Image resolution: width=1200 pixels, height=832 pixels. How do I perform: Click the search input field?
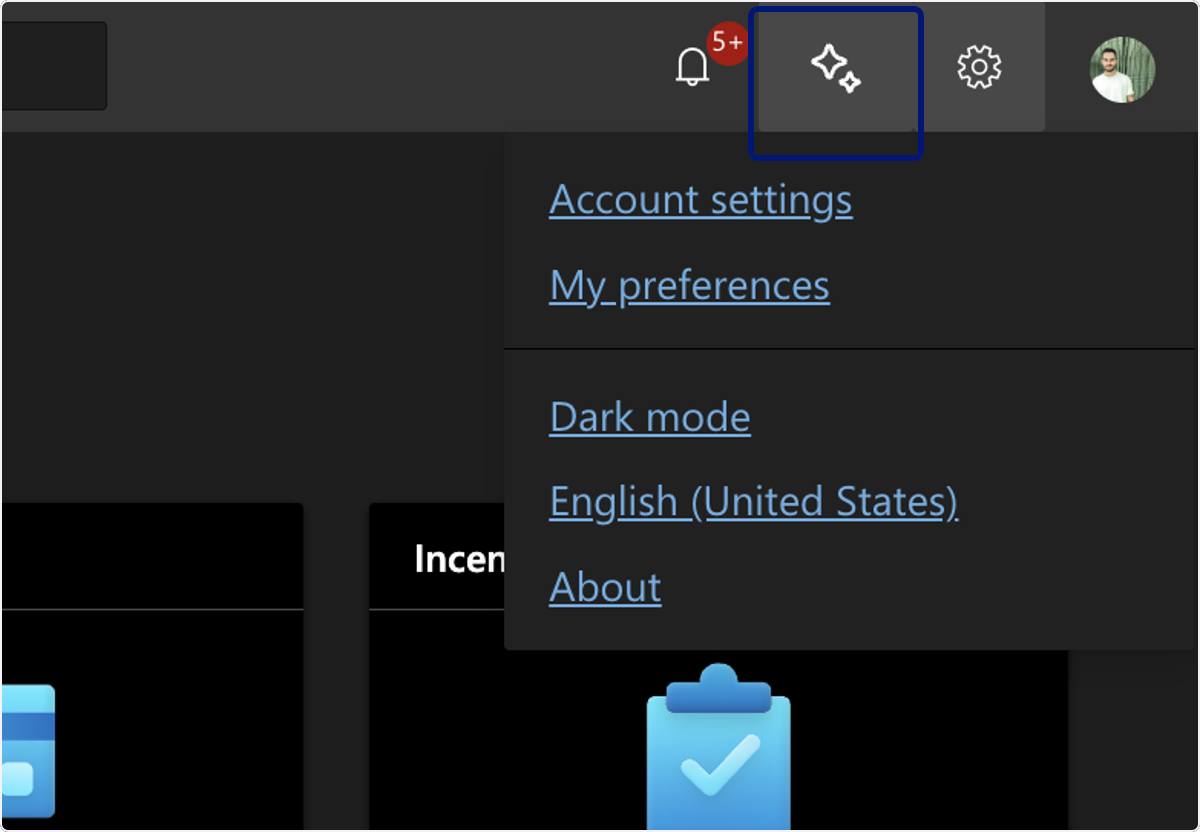pyautogui.click(x=53, y=66)
